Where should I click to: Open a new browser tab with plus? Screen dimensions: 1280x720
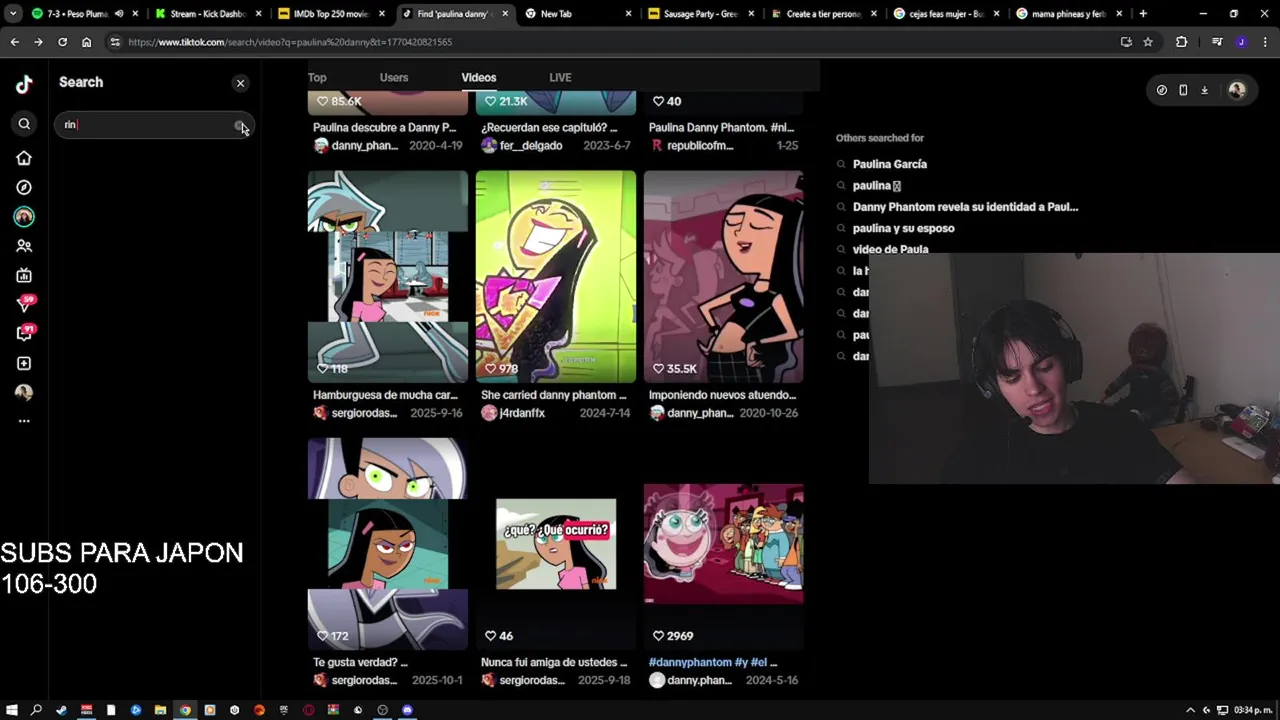[x=1143, y=14]
